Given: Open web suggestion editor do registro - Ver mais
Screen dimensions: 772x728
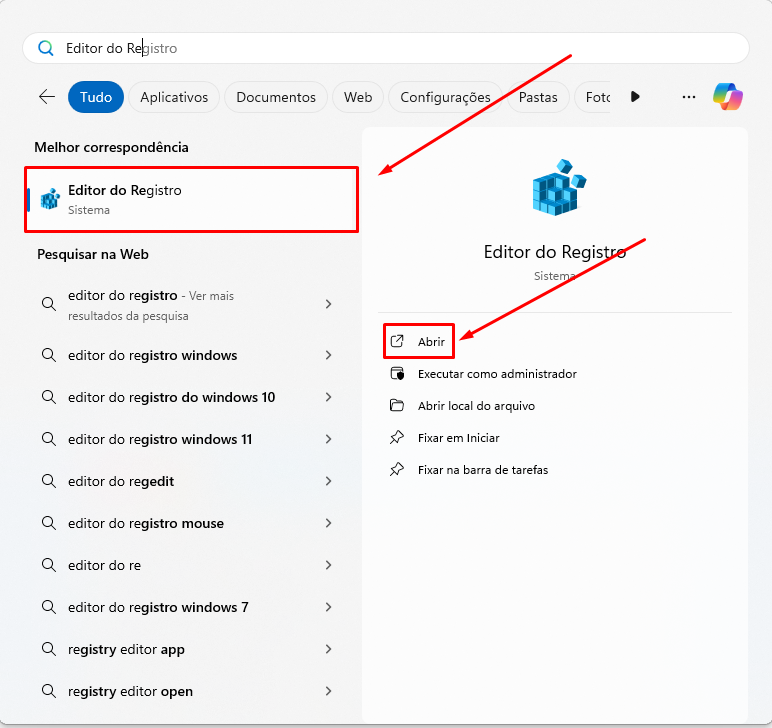Looking at the screenshot, I should pyautogui.click(x=189, y=305).
